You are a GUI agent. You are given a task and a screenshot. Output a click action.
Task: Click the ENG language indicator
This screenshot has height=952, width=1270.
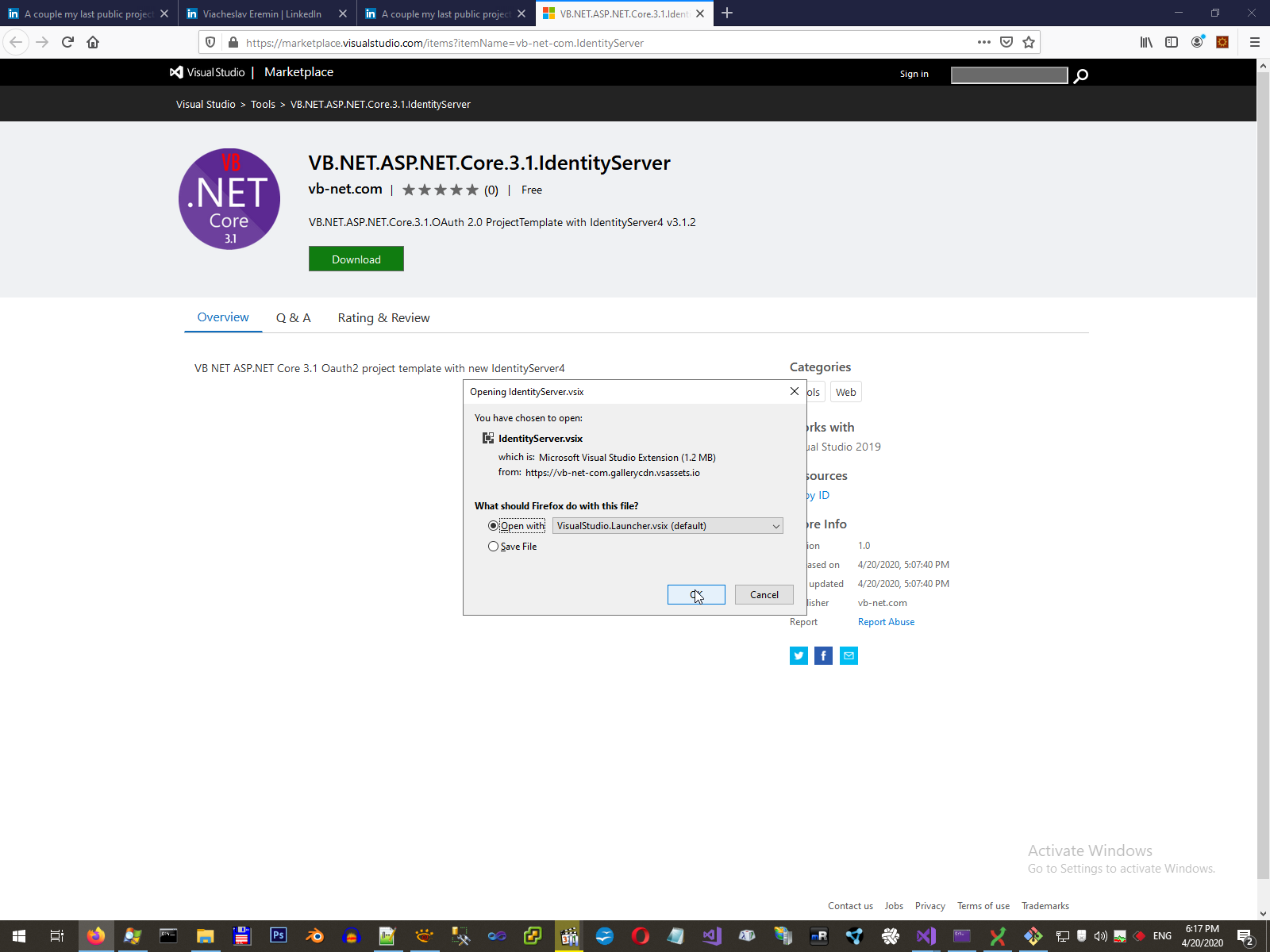click(x=1162, y=936)
